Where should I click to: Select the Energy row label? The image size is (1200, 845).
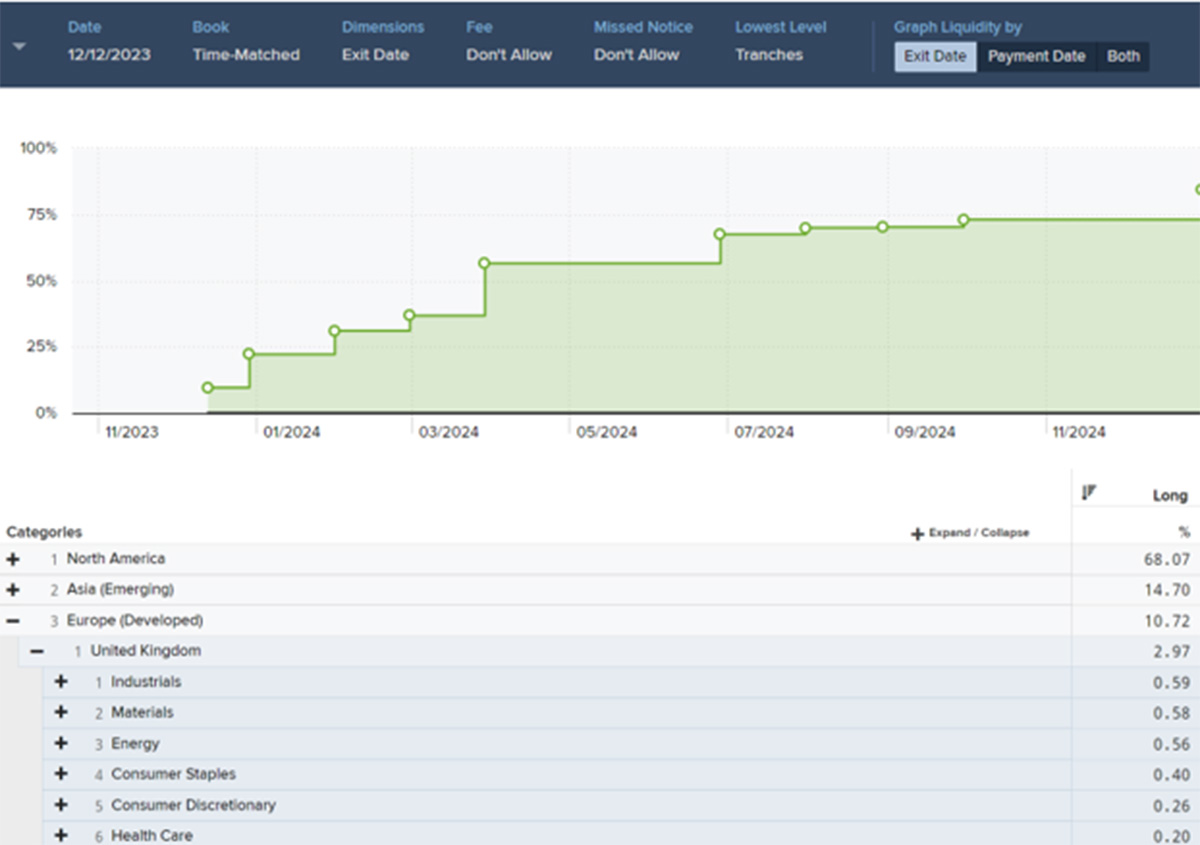(x=135, y=744)
